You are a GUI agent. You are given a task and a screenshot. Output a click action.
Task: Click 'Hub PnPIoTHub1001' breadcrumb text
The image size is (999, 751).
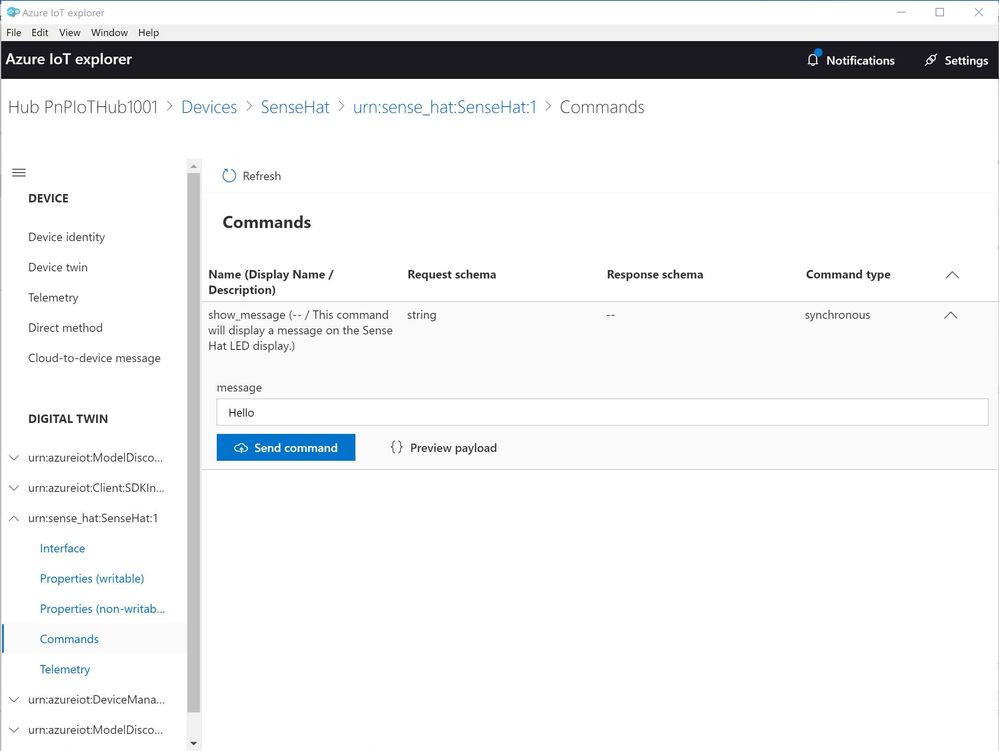[x=83, y=107]
